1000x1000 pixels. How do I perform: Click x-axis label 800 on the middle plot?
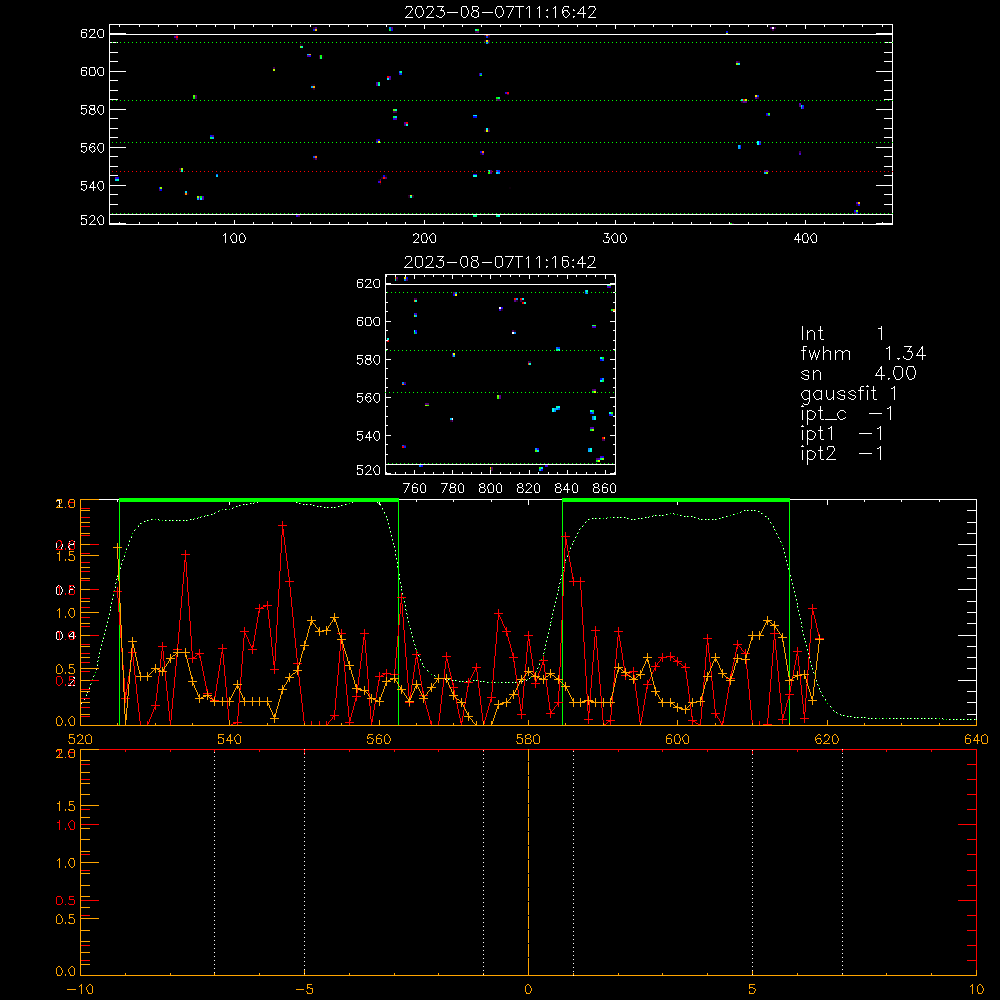490,489
